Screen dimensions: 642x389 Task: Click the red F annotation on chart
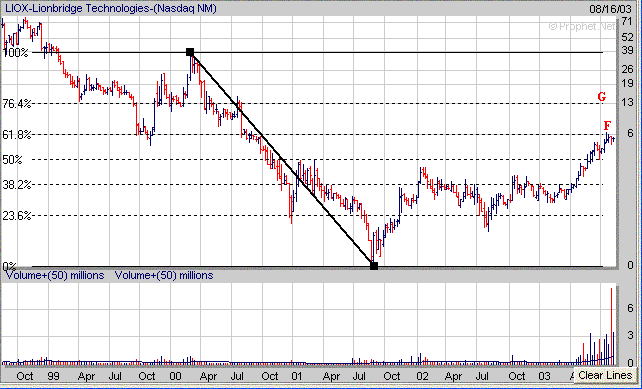tap(607, 126)
